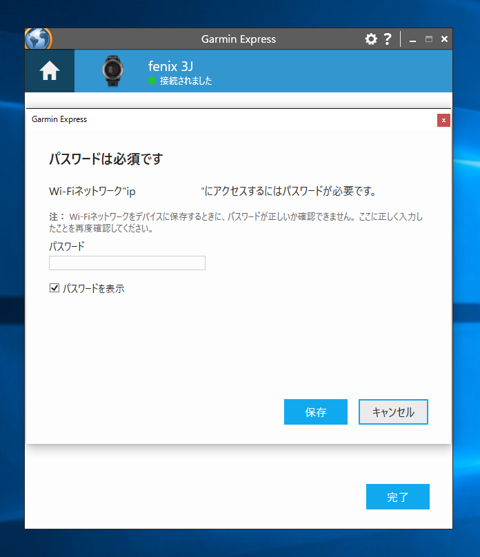Save the password with 保存 button
The image size is (480, 557).
point(315,412)
